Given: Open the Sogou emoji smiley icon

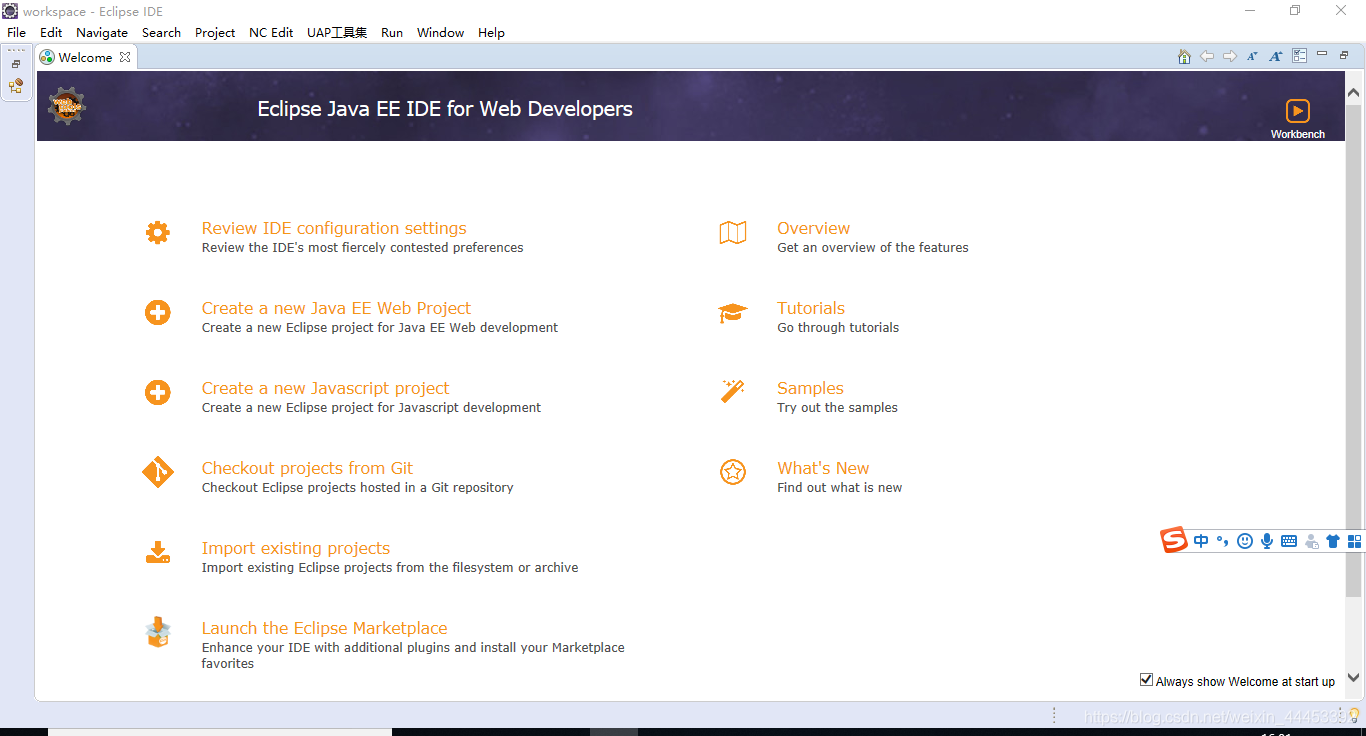Looking at the screenshot, I should click(1245, 541).
